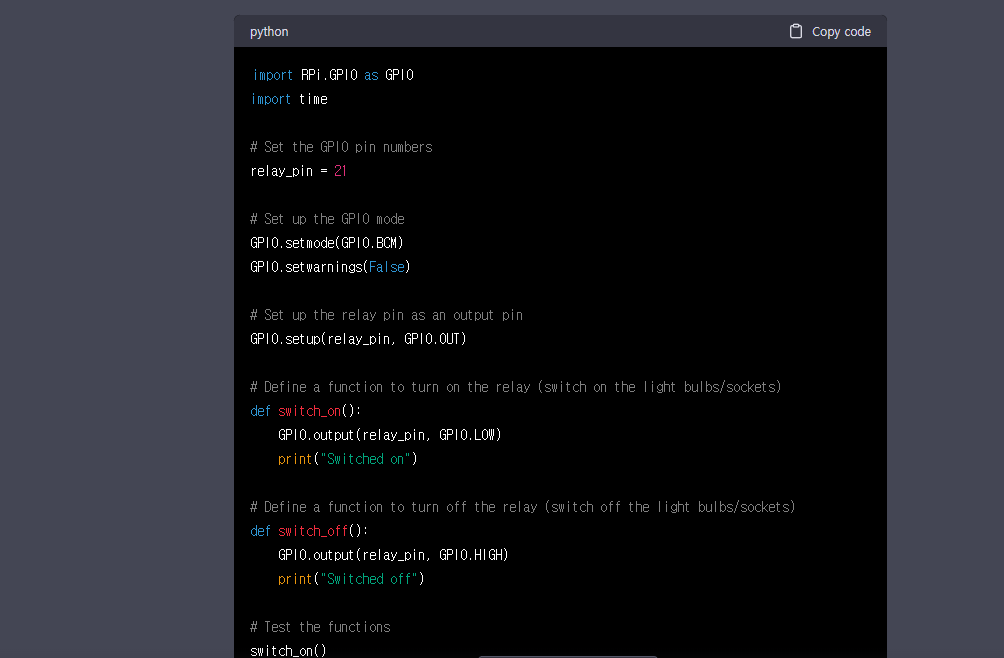Click the "GPIO.setup(relay_pin, GPIO.OUT)" line
Viewport: 1004px width, 658px height.
coord(359,339)
